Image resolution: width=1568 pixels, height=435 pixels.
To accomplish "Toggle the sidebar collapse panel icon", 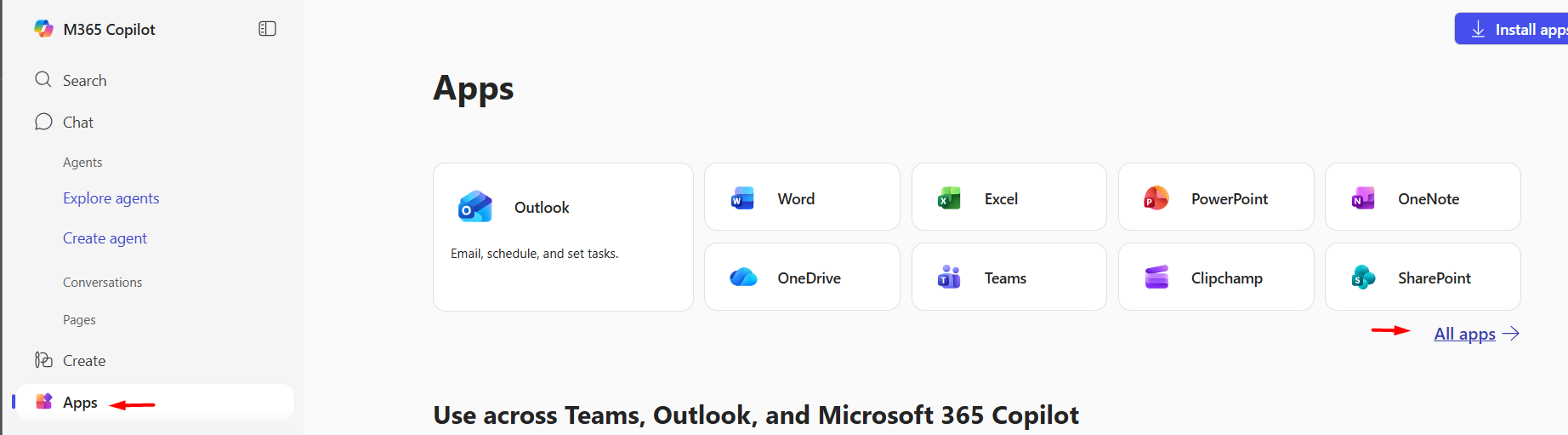I will point(267,29).
